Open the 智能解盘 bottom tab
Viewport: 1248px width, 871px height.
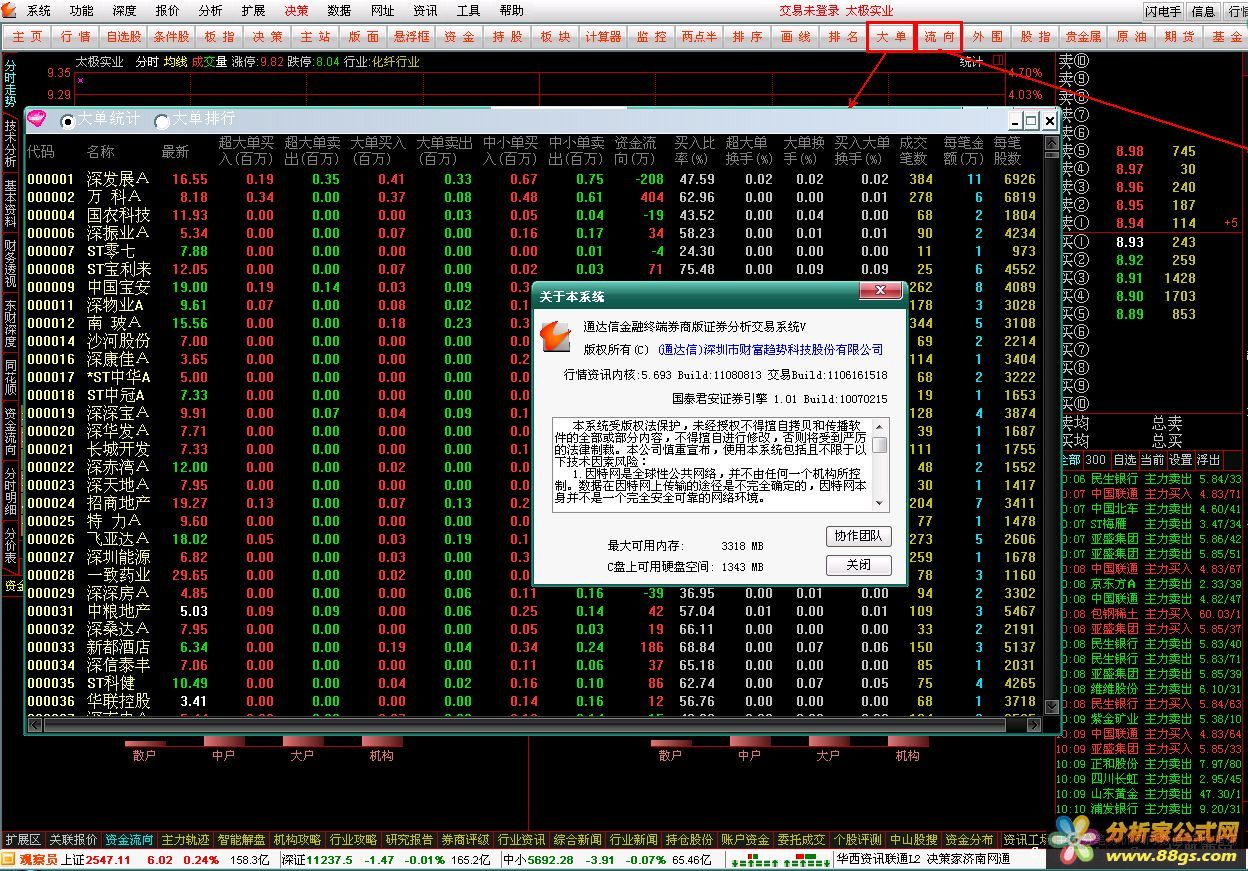(x=242, y=840)
